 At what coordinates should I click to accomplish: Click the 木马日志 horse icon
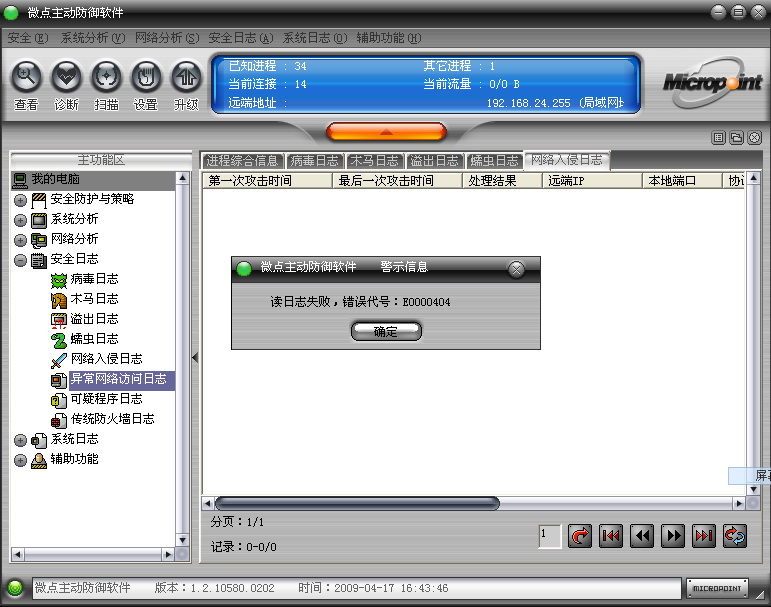click(x=59, y=300)
